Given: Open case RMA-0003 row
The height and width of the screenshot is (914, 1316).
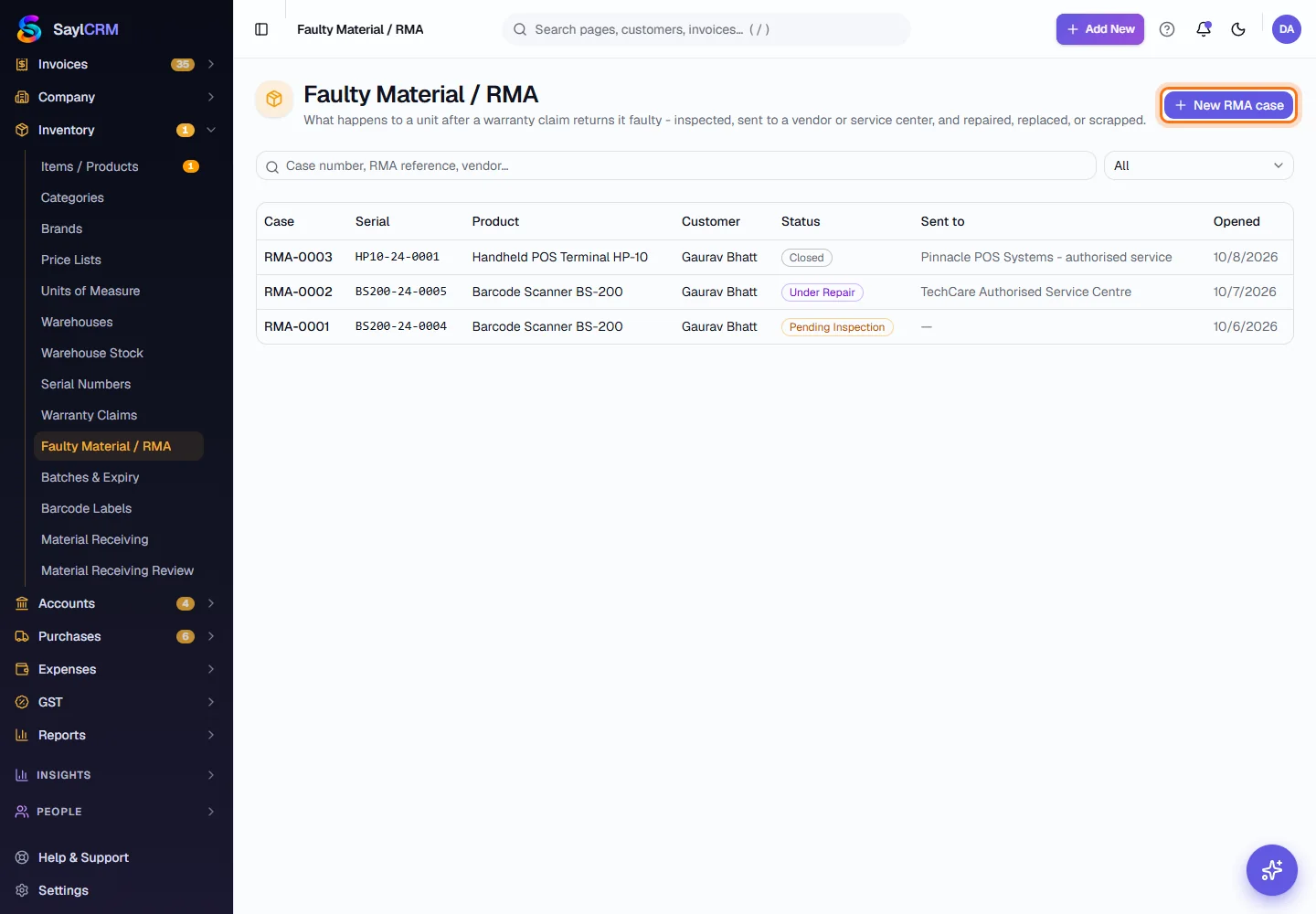Looking at the screenshot, I should click(775, 258).
